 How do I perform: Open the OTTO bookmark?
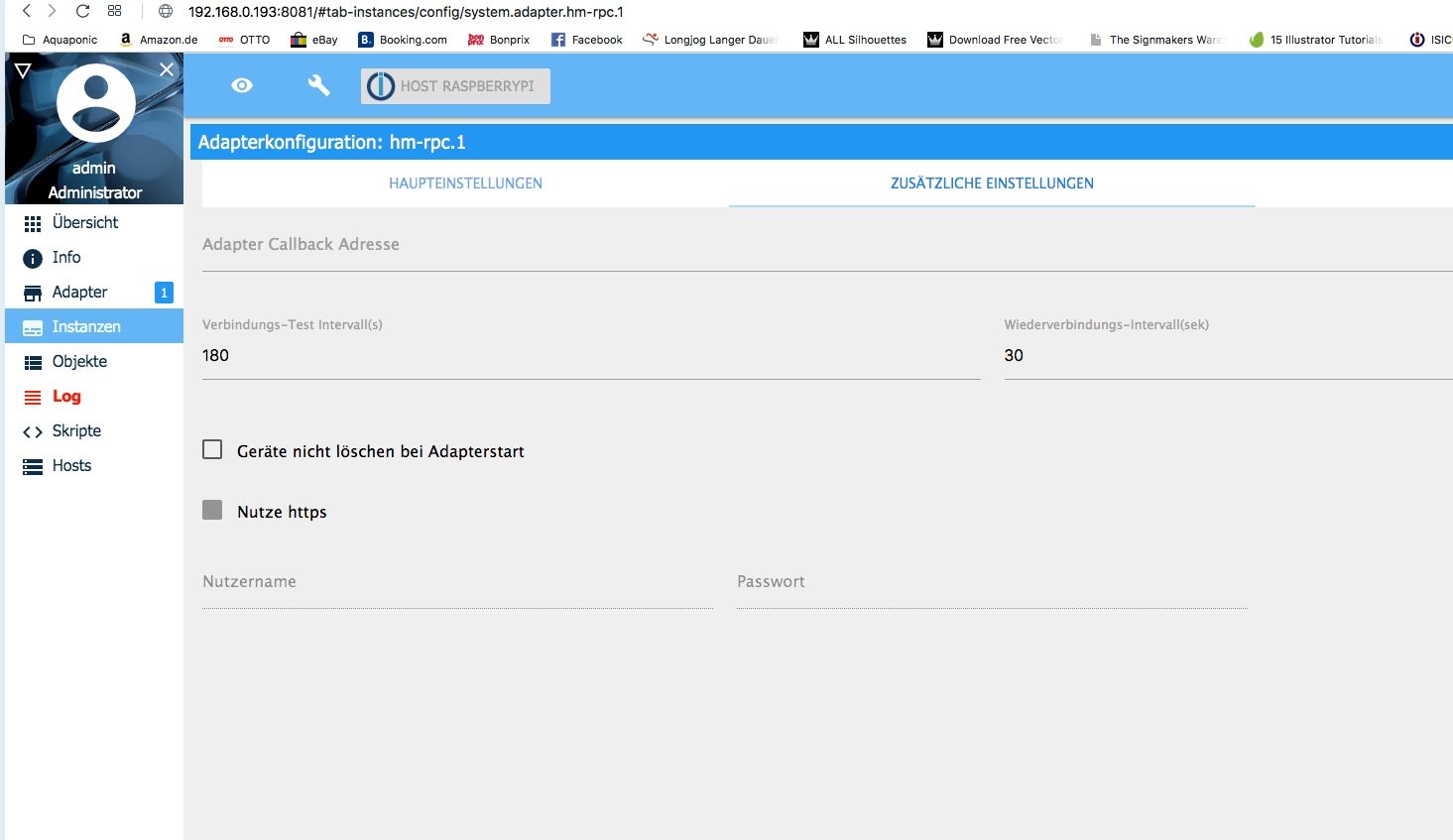coord(244,40)
